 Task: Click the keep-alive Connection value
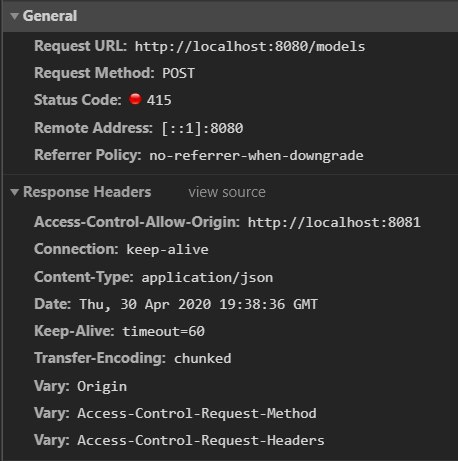tap(167, 249)
